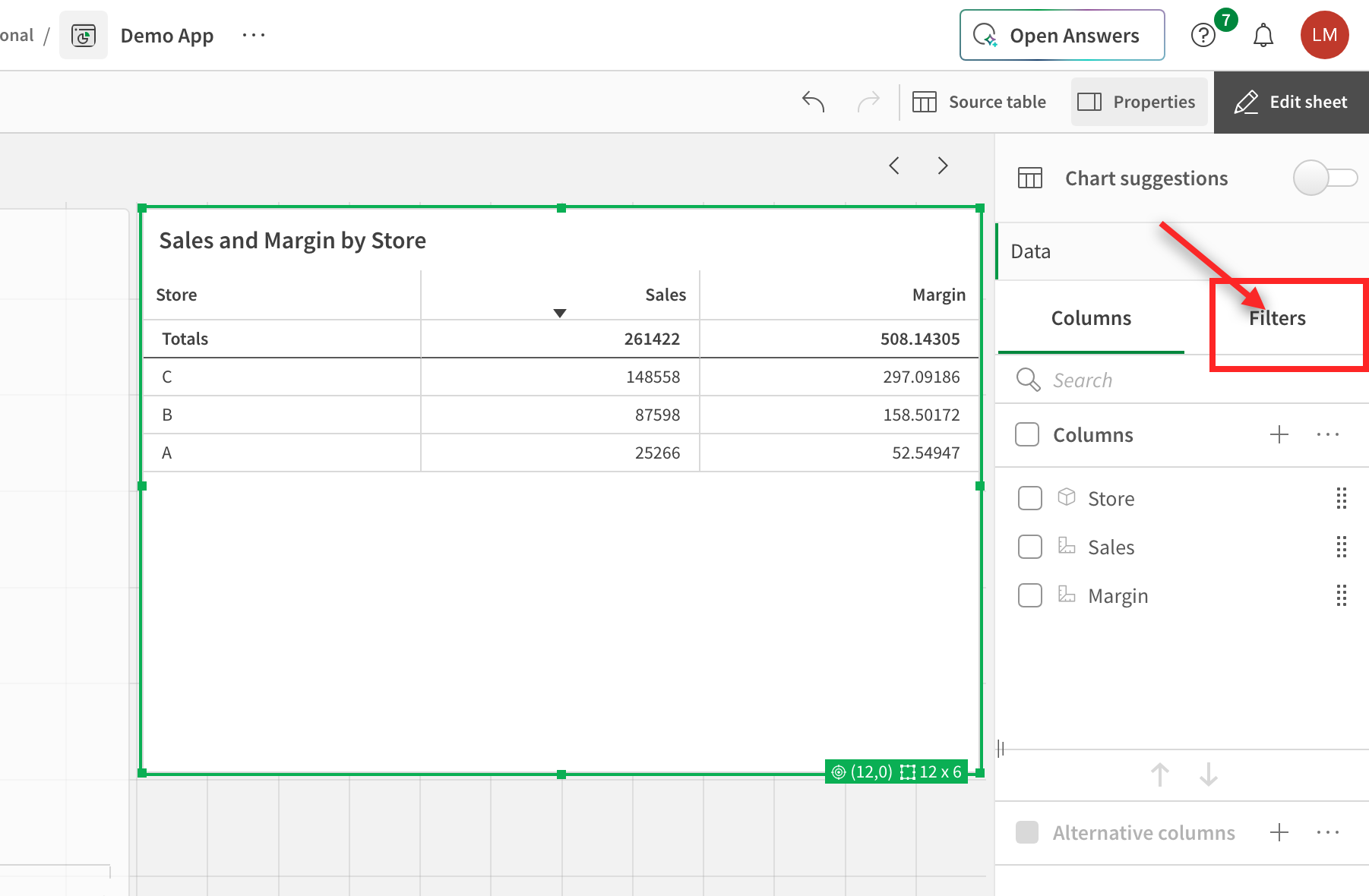
Task: Open Columns section more options ellipsis
Action: tap(1328, 434)
